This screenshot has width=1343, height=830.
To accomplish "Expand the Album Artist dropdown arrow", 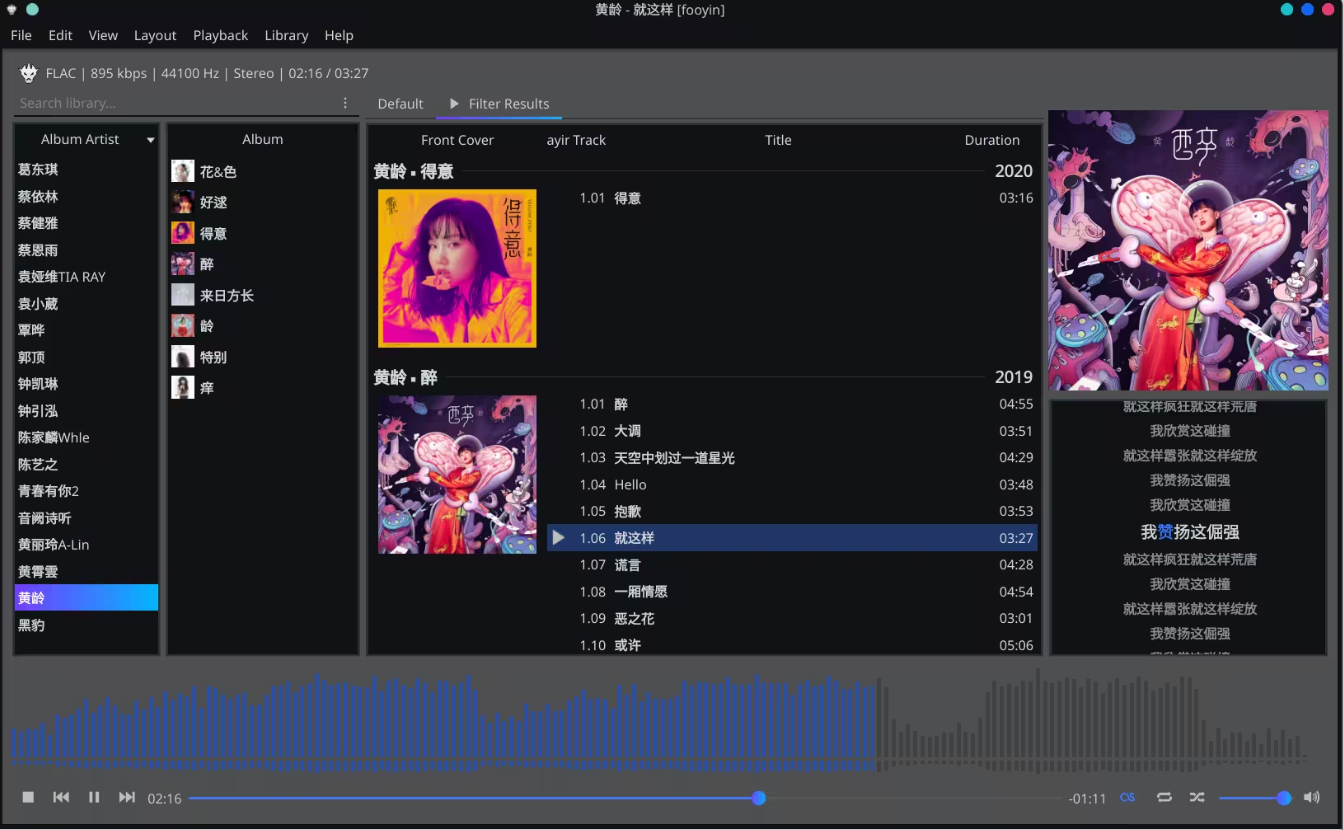I will coord(151,140).
